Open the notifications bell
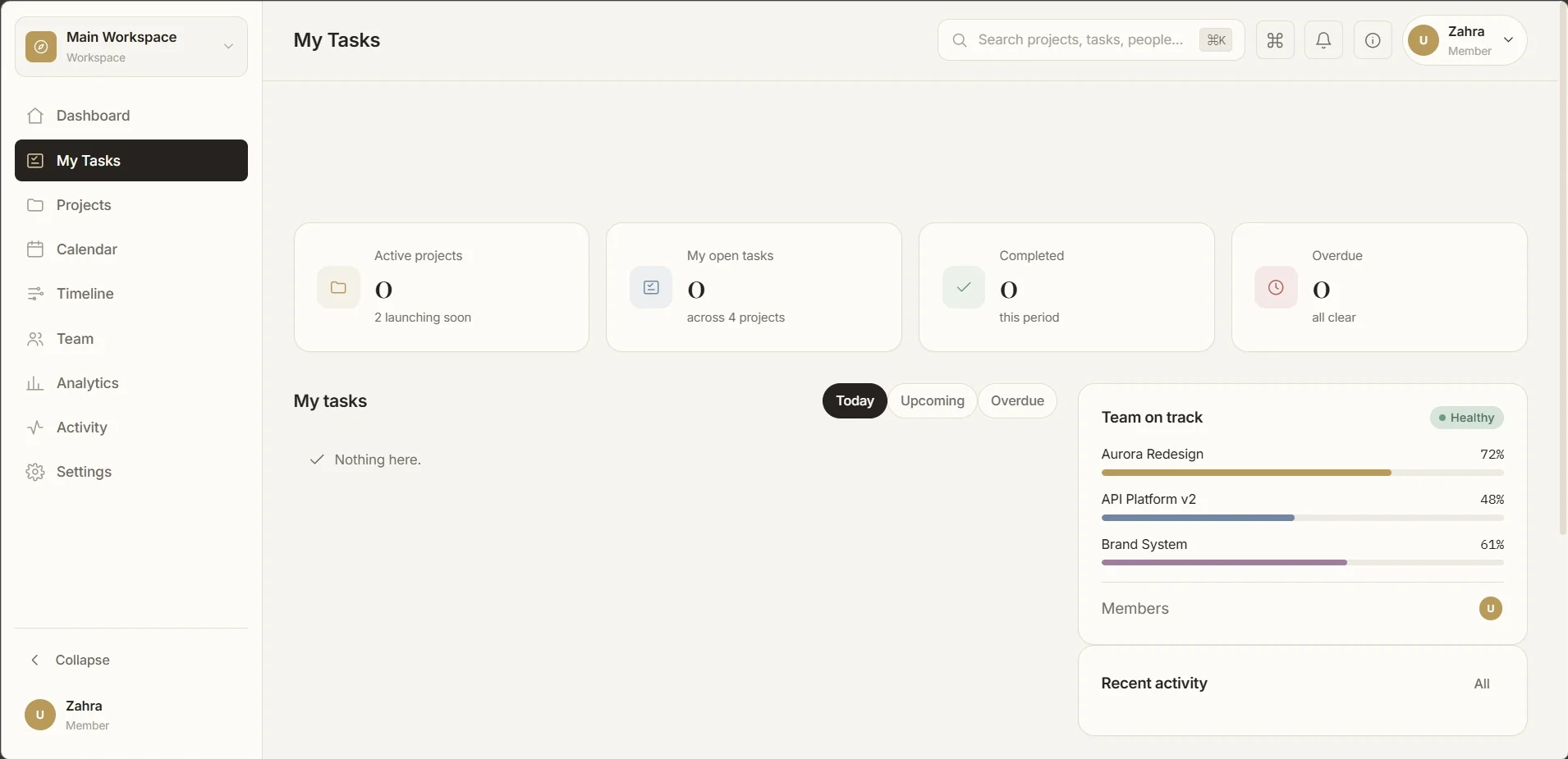1568x759 pixels. click(x=1324, y=40)
